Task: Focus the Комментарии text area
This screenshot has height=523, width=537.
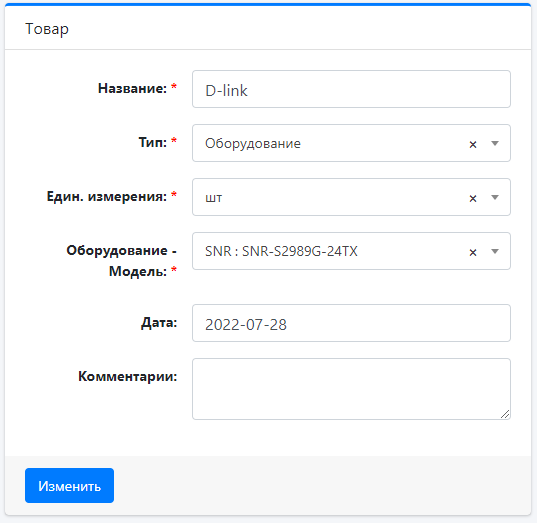Action: 351,389
